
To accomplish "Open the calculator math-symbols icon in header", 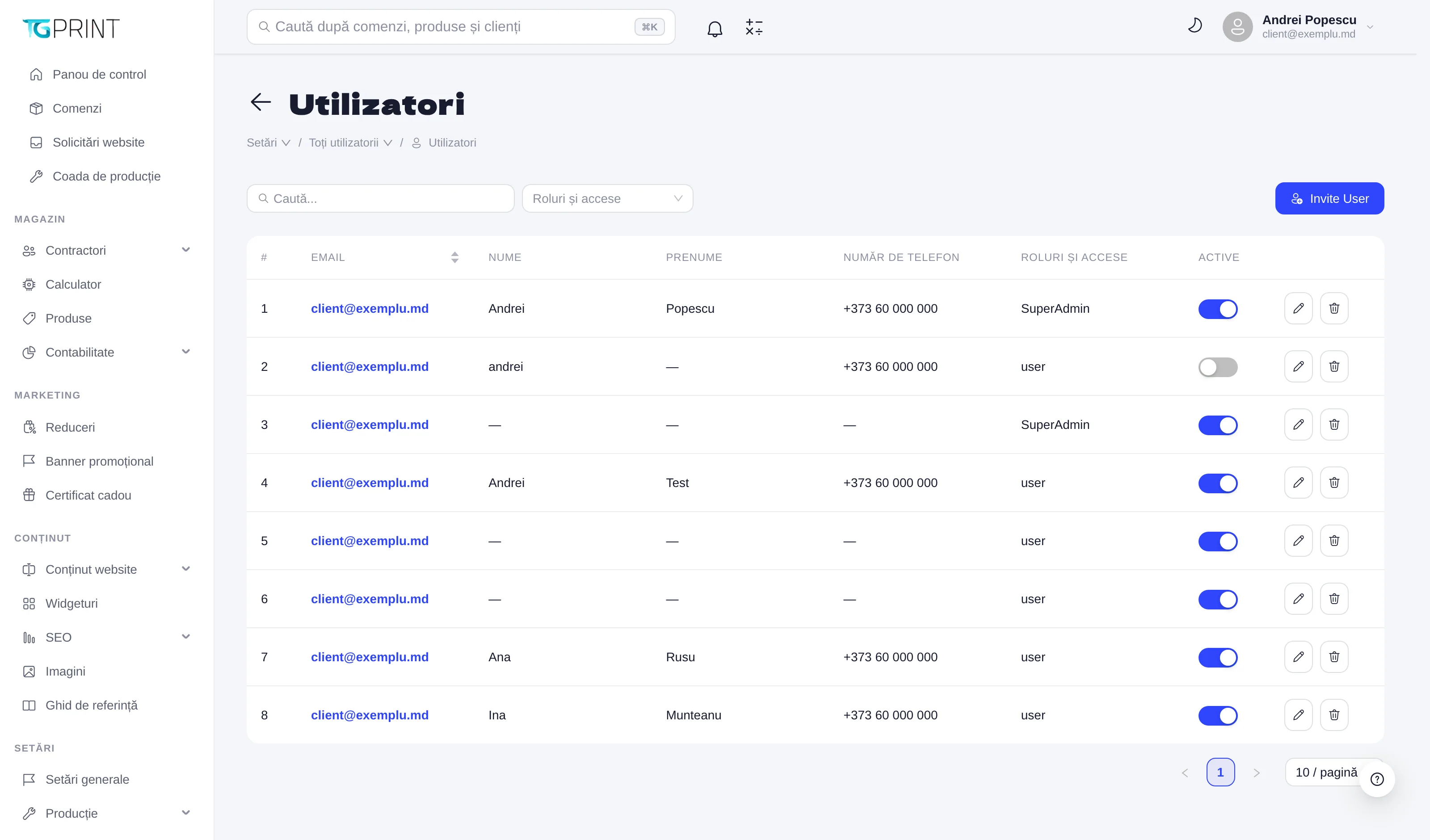I will [x=753, y=27].
